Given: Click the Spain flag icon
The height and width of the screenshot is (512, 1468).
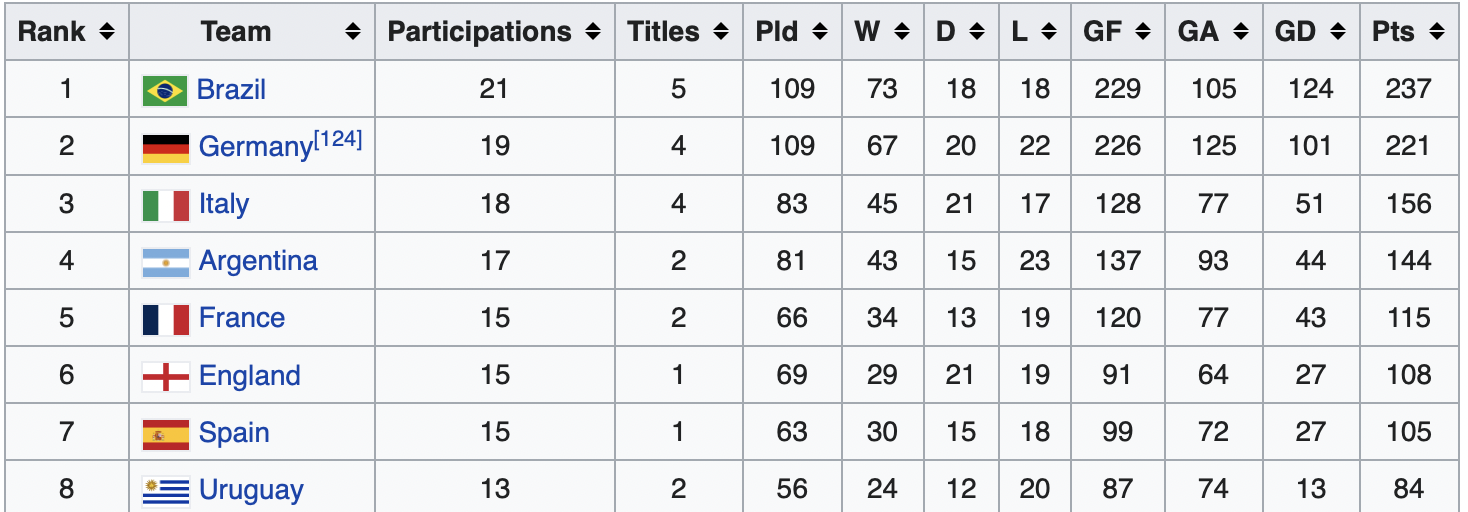Looking at the screenshot, I should point(165,435).
